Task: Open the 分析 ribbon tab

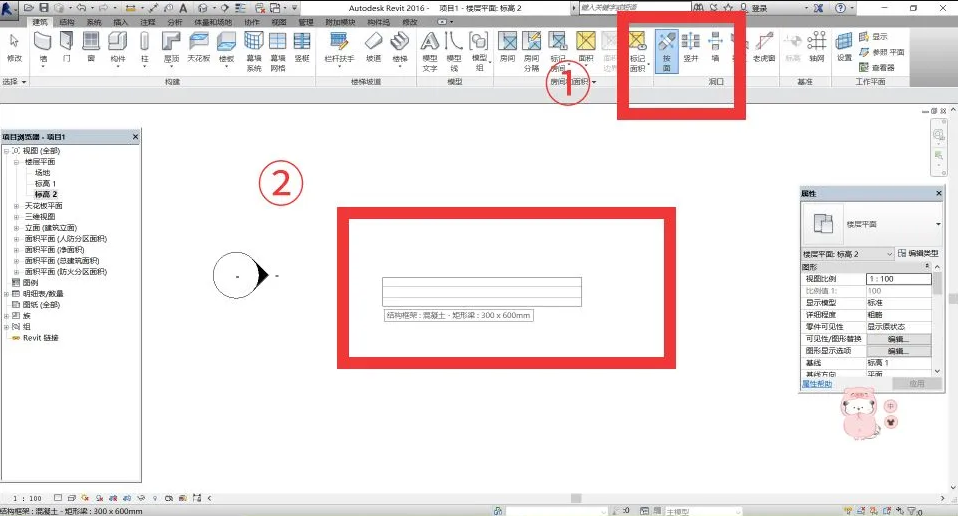Action: [175, 22]
